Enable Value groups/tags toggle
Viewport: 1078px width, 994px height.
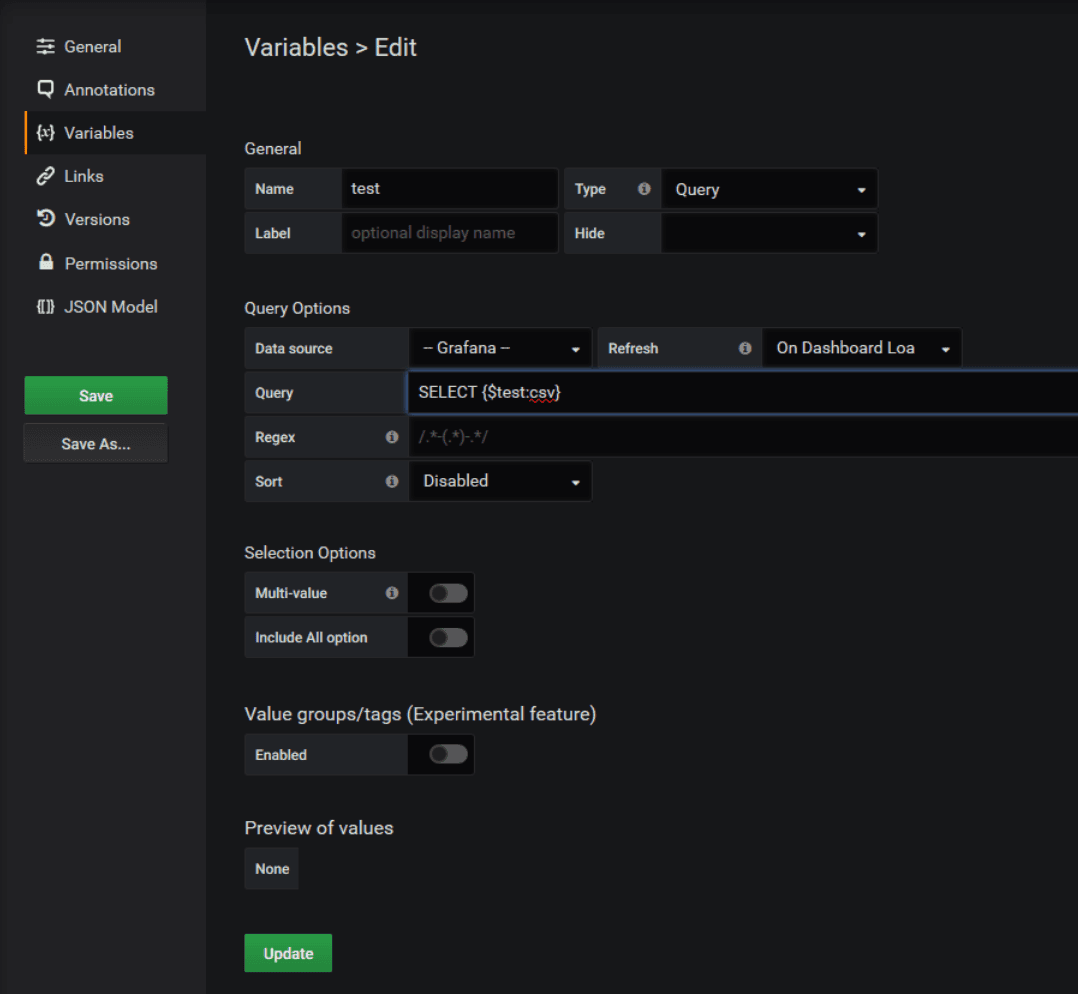[x=448, y=755]
